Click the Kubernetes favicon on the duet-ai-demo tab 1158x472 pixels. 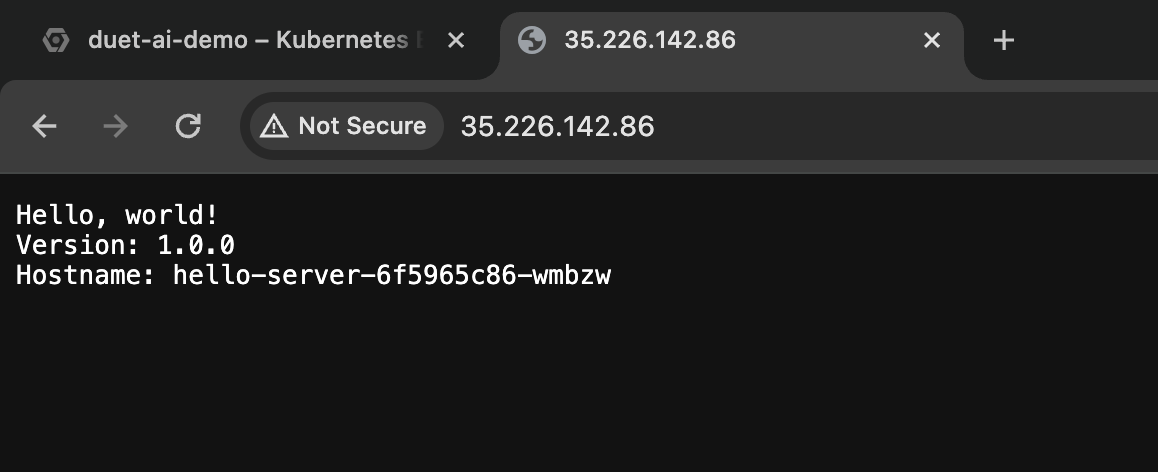[x=55, y=40]
